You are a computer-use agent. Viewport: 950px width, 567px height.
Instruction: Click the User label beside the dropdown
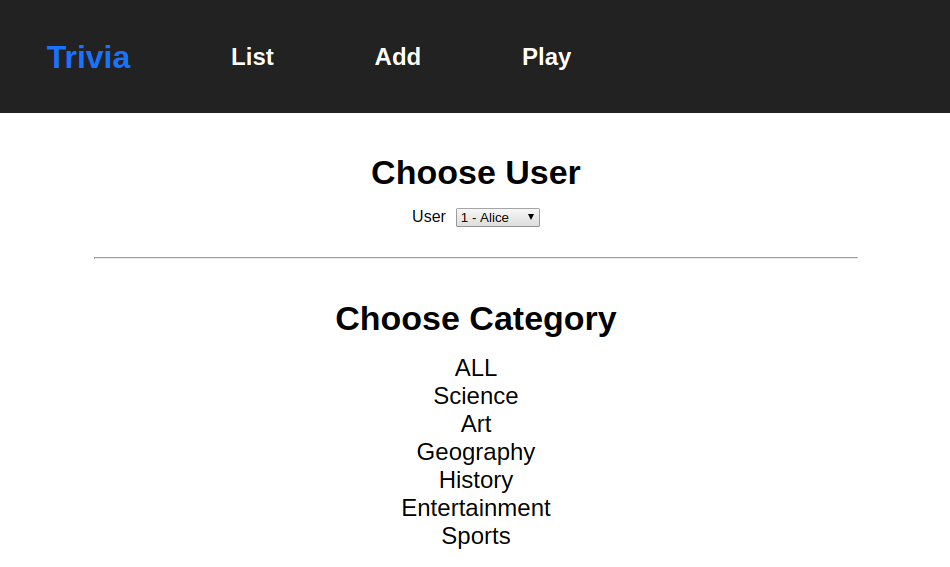click(x=429, y=217)
